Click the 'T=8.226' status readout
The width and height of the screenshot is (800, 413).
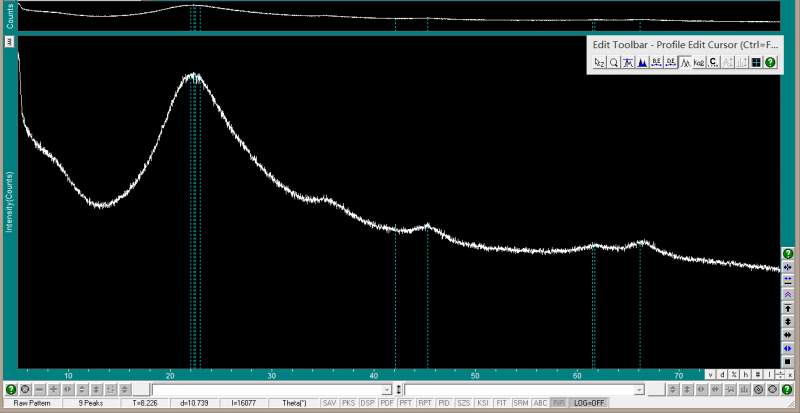pyautogui.click(x=145, y=403)
